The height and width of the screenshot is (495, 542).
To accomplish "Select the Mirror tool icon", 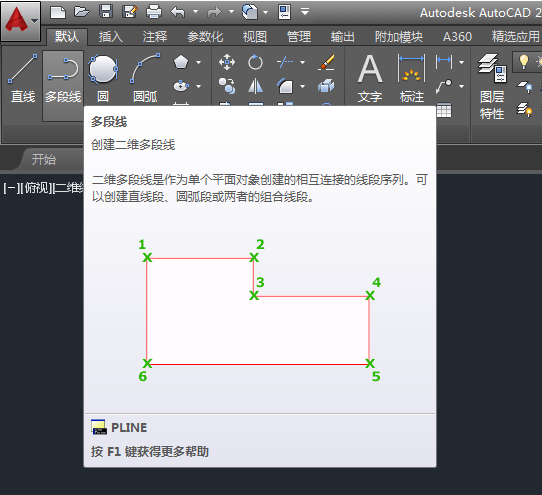I will point(255,86).
